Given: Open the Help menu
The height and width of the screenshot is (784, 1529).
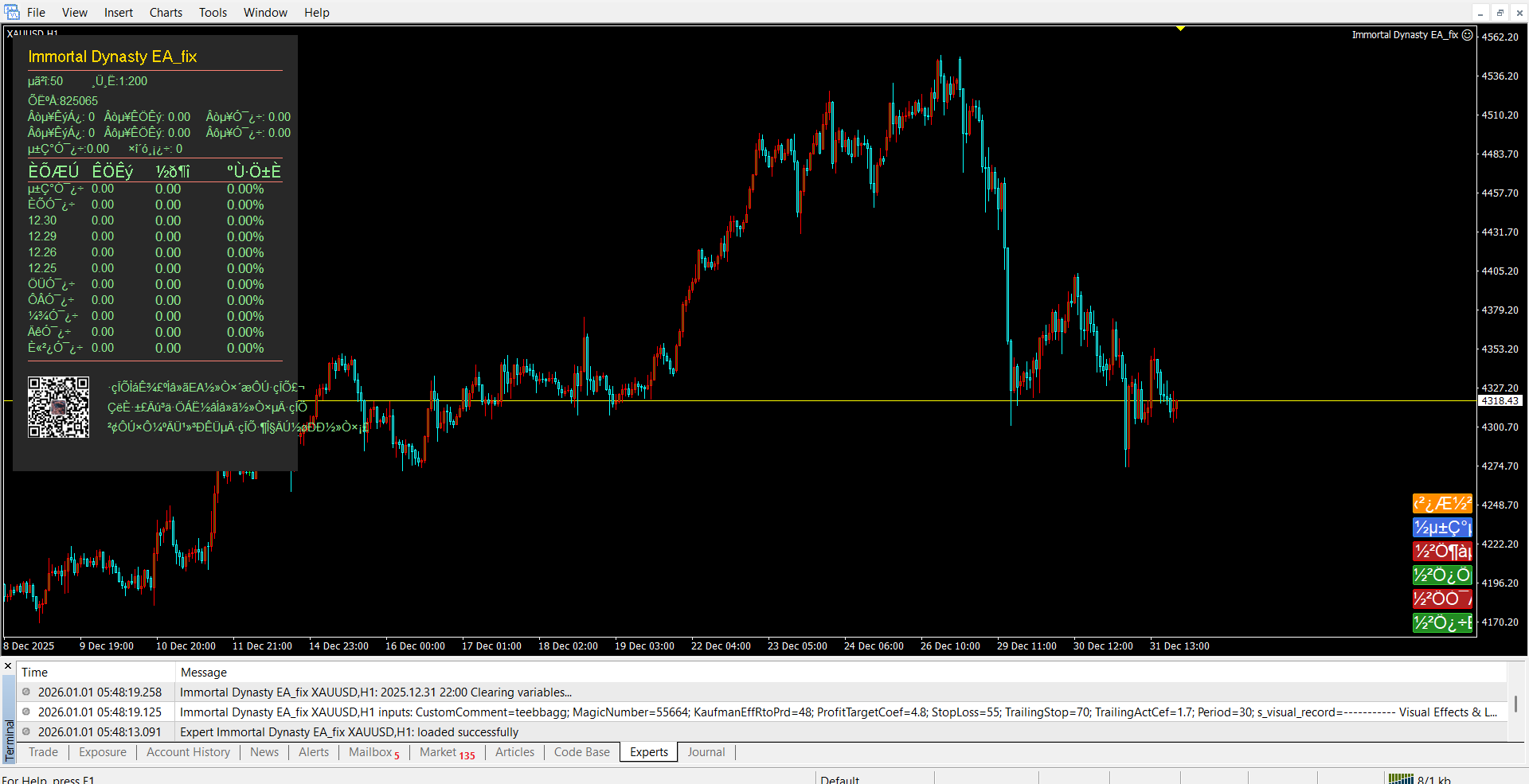Looking at the screenshot, I should pyautogui.click(x=316, y=12).
